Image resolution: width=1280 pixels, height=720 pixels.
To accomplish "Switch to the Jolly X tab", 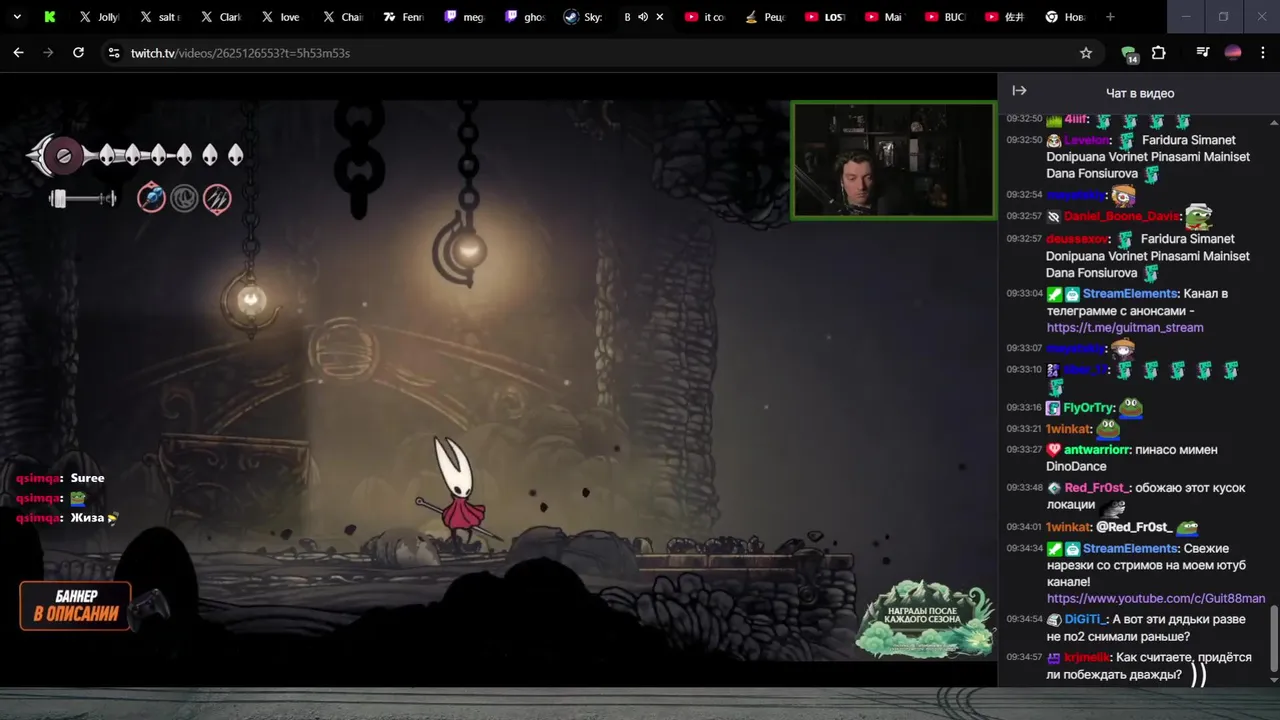I will point(99,17).
